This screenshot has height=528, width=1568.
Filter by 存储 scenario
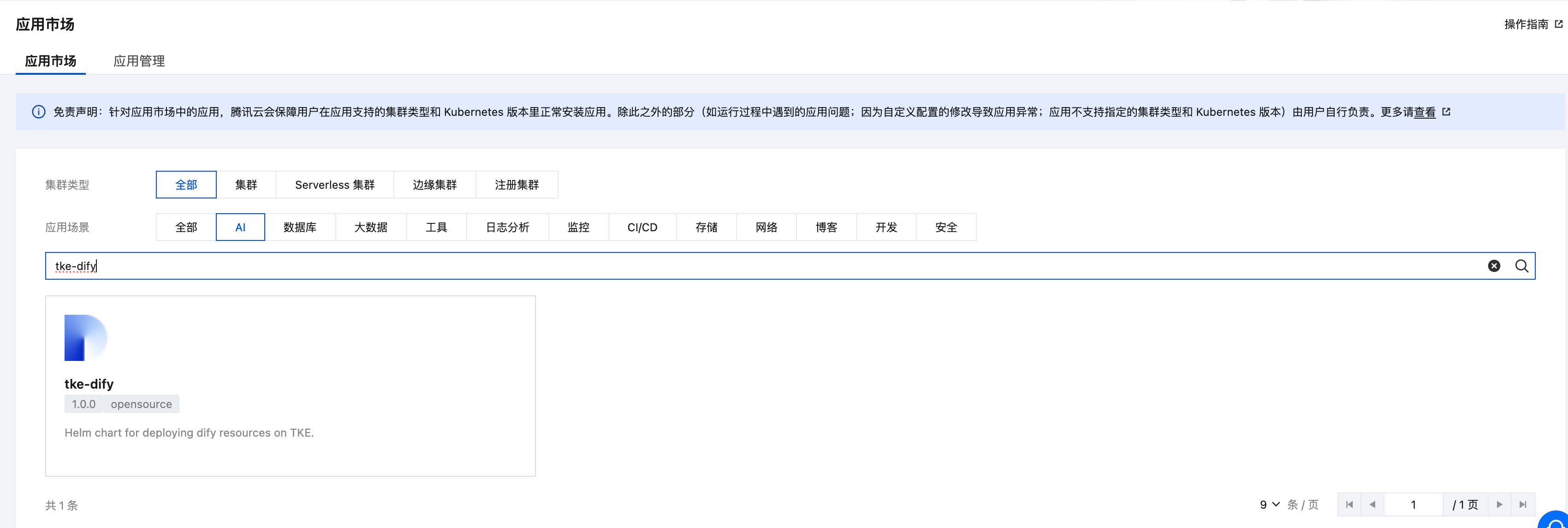click(707, 227)
